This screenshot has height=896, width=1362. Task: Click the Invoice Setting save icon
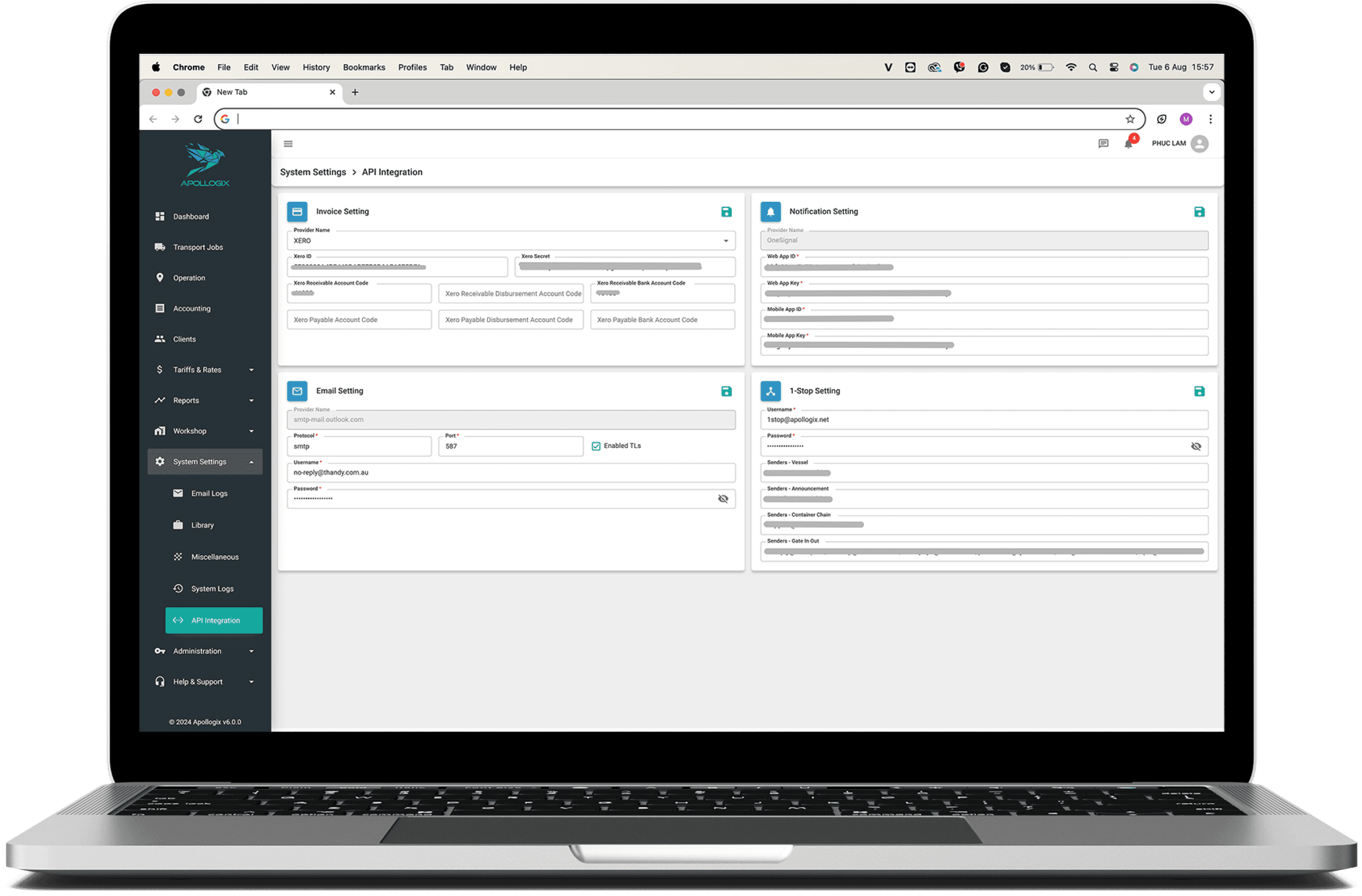728,211
